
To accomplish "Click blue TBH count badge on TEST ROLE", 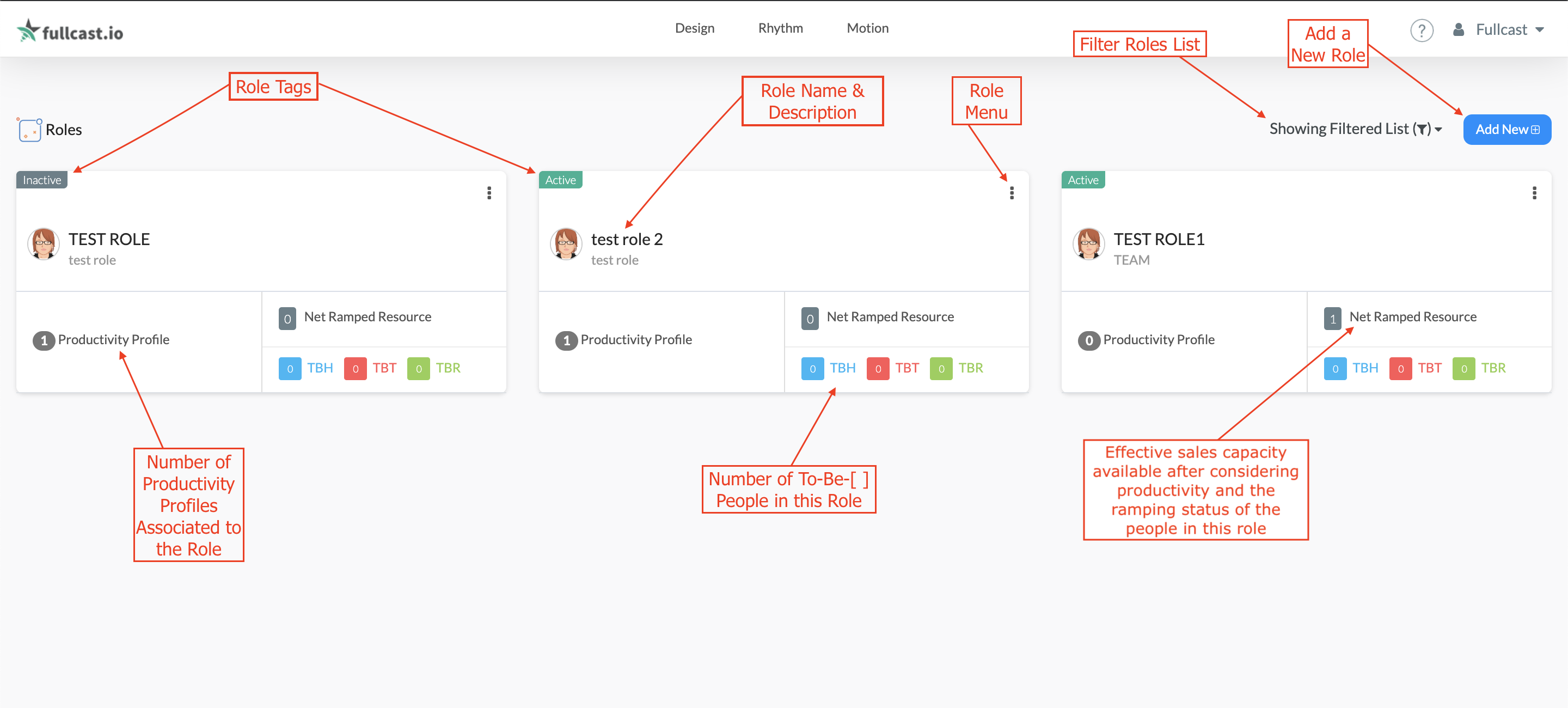I will click(290, 368).
